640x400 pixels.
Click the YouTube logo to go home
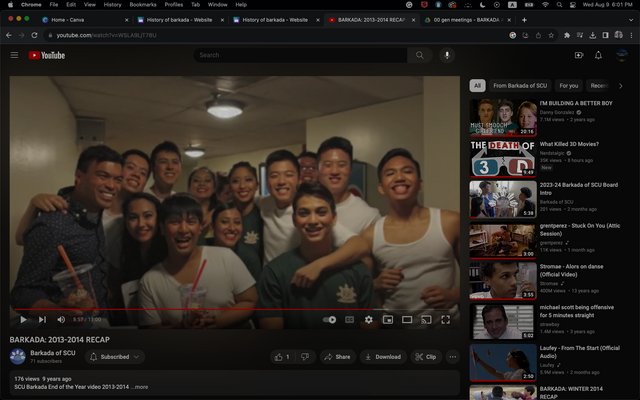point(48,55)
